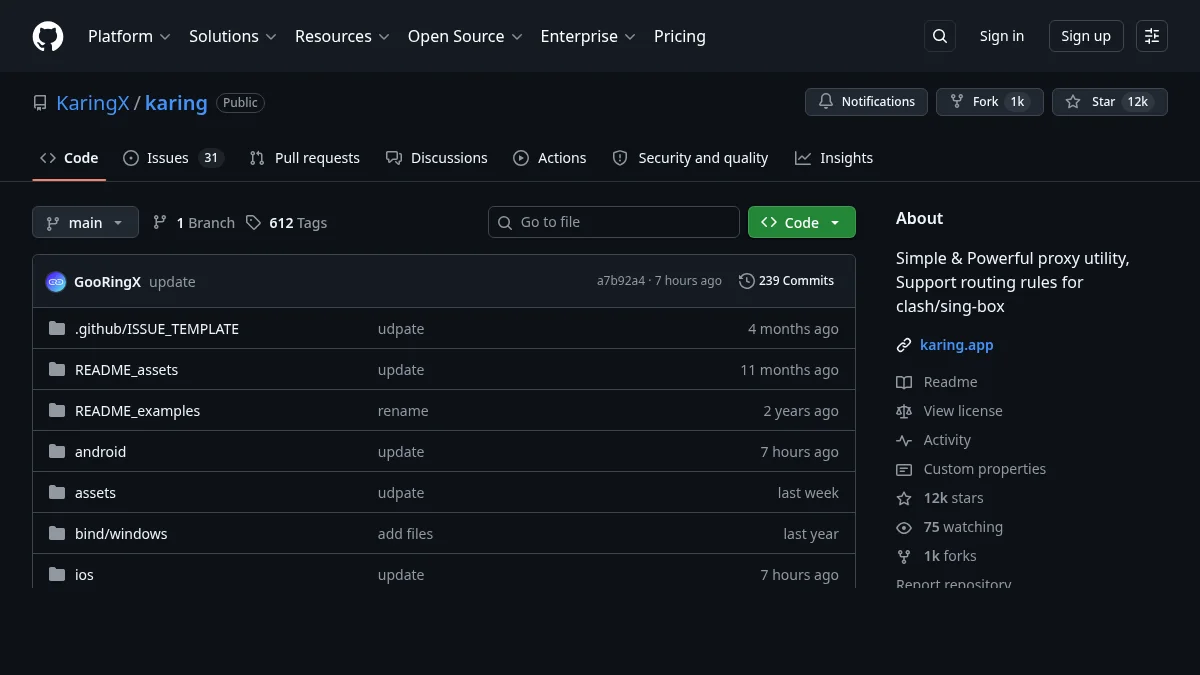The height and width of the screenshot is (675, 1200).
Task: Expand the Open Source menu
Action: point(465,36)
